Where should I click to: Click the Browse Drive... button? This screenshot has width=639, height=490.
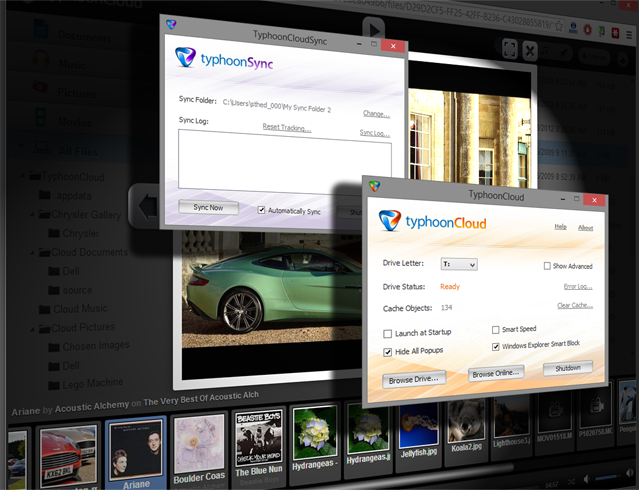414,379
